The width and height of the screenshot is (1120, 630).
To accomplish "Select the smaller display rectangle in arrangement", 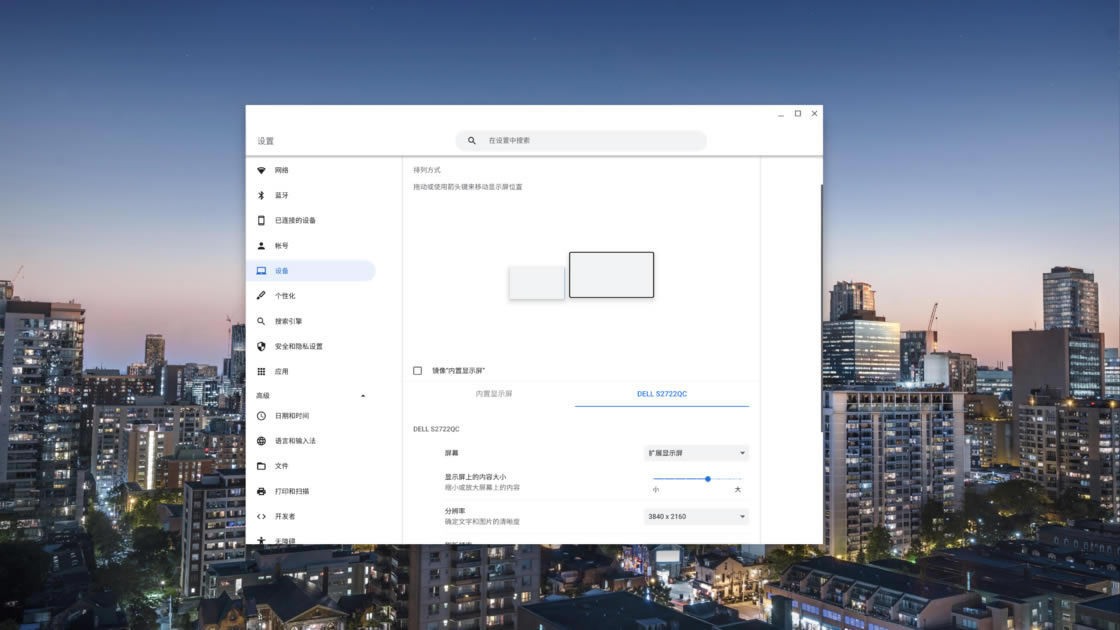I will tap(536, 282).
